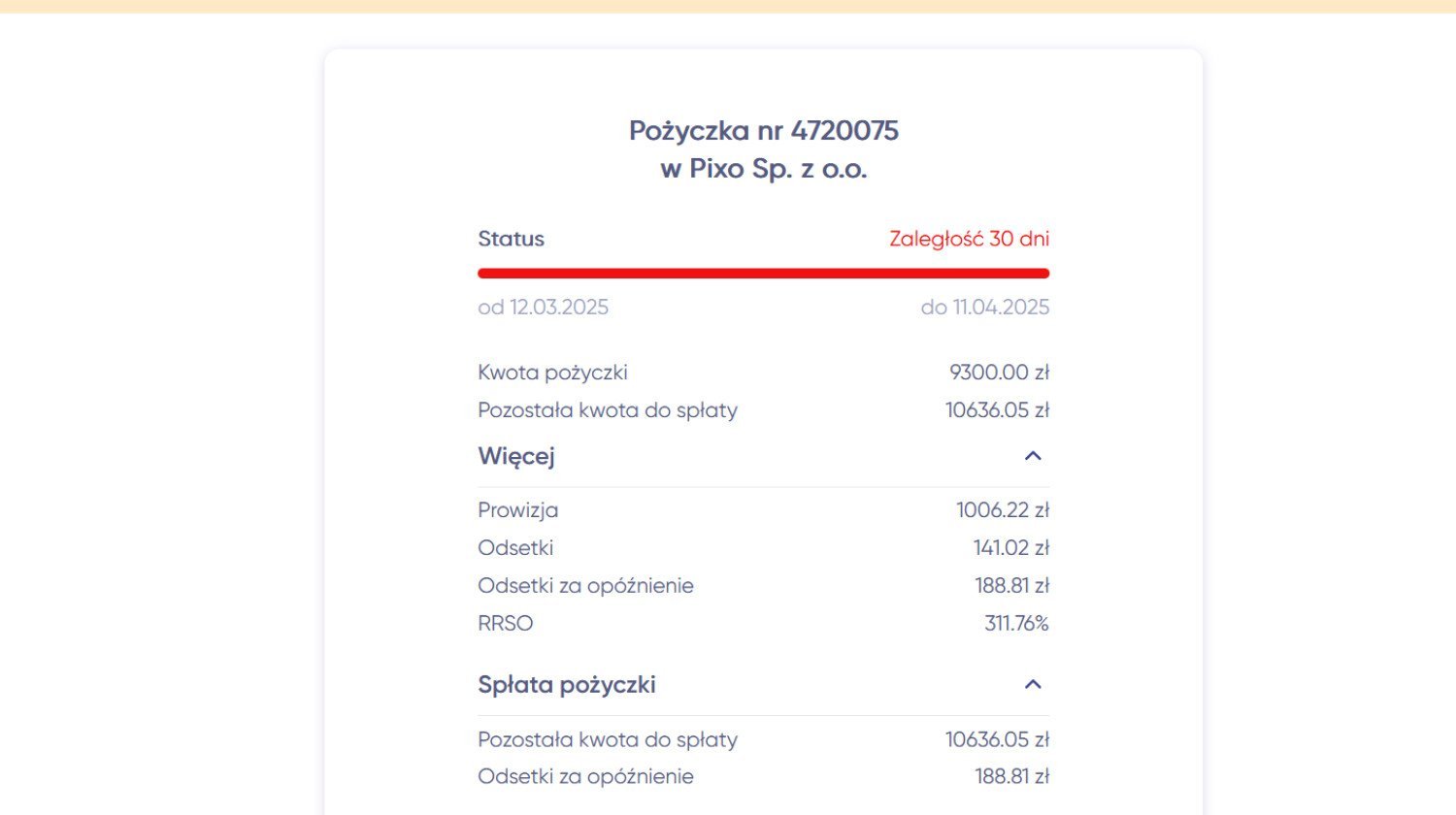
Task: Click the Odsetki amount 141.02 zł
Action: pos(1011,548)
